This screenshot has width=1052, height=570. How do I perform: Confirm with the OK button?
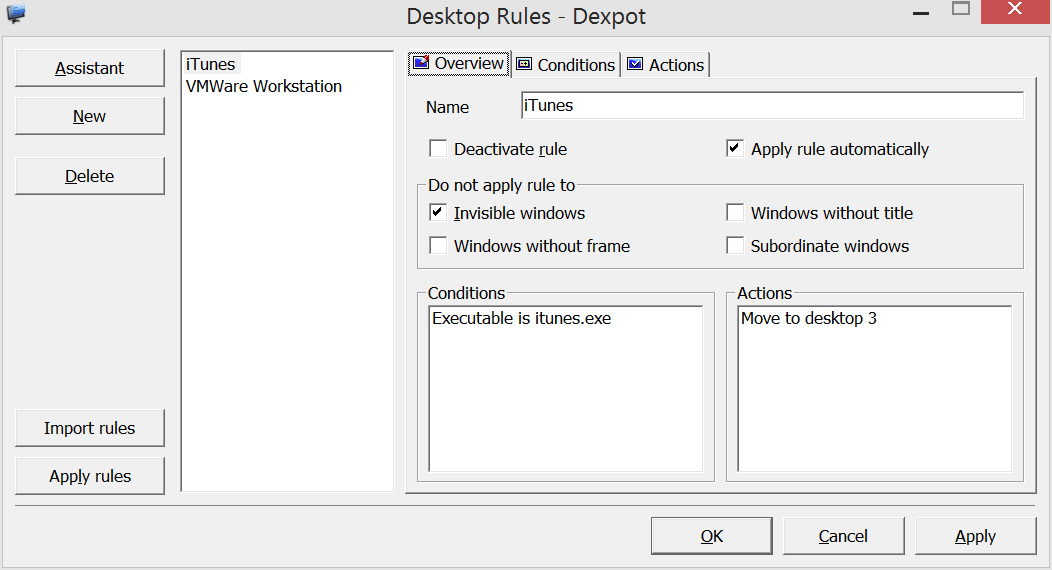(712, 536)
